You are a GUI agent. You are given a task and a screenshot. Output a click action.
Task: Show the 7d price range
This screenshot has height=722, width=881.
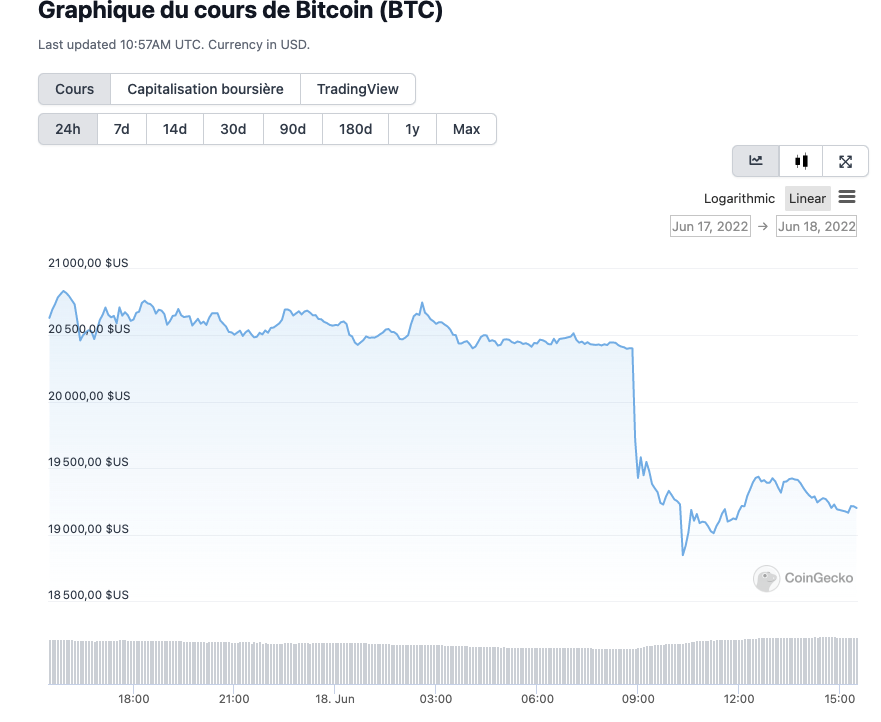click(121, 129)
